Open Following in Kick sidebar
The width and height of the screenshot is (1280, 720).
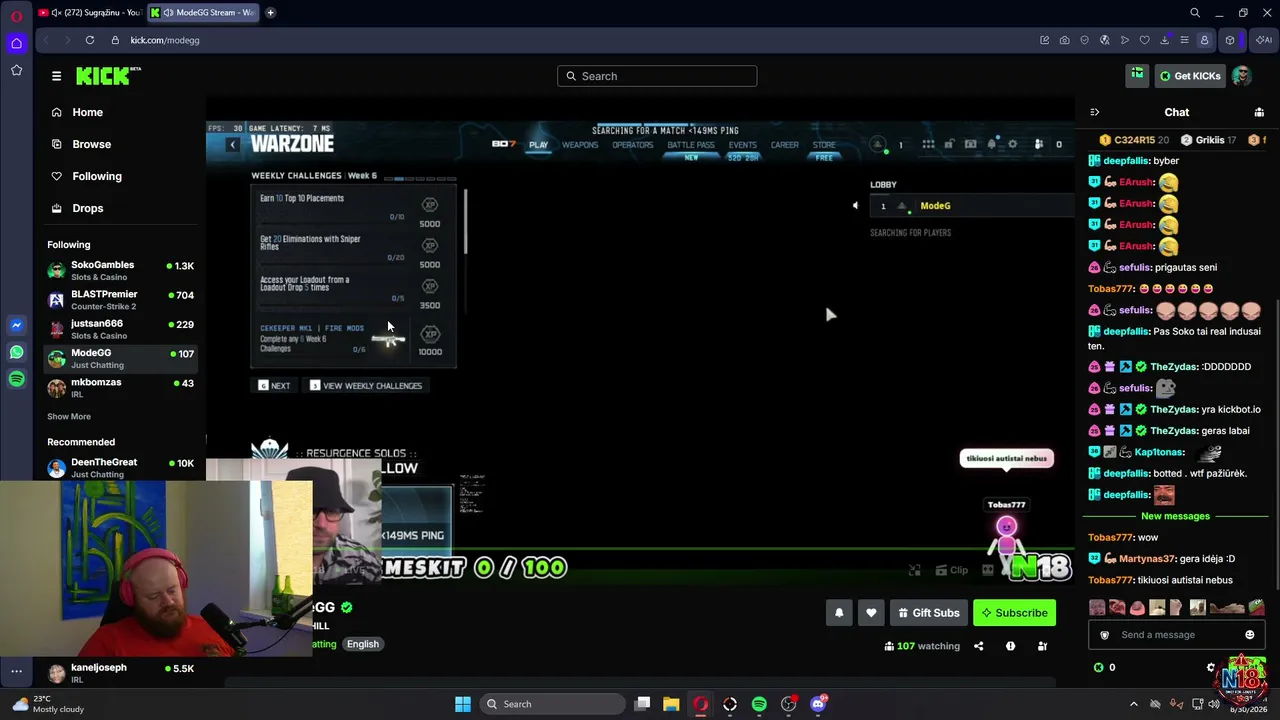click(97, 176)
